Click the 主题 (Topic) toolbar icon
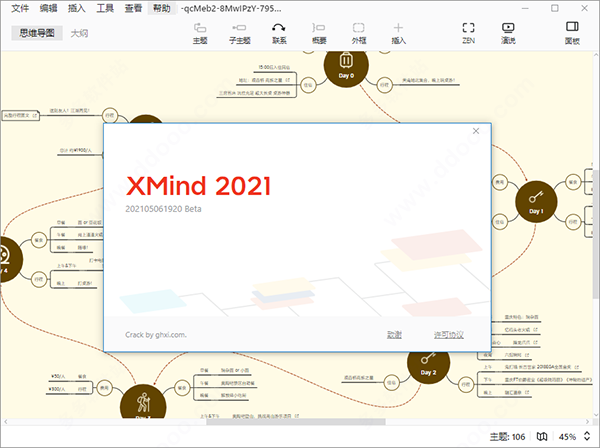The height and width of the screenshot is (448, 600). point(200,33)
